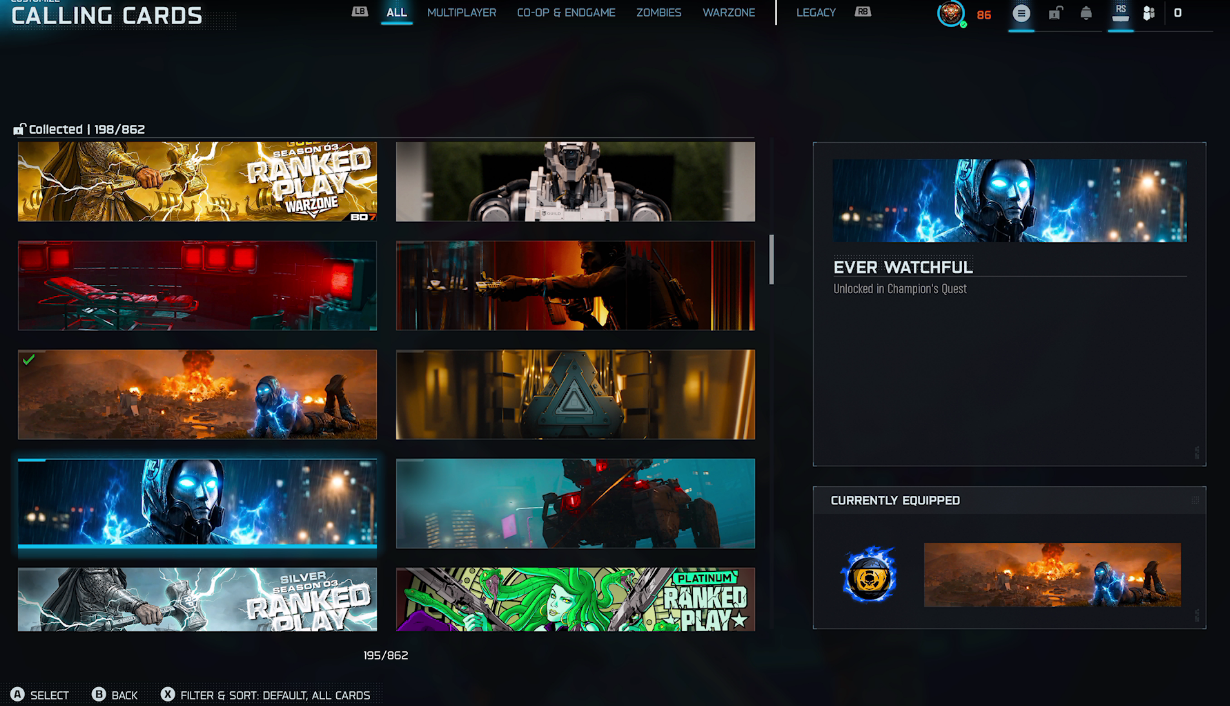Open the player profile avatar icon
This screenshot has width=1230, height=706.
coord(951,13)
